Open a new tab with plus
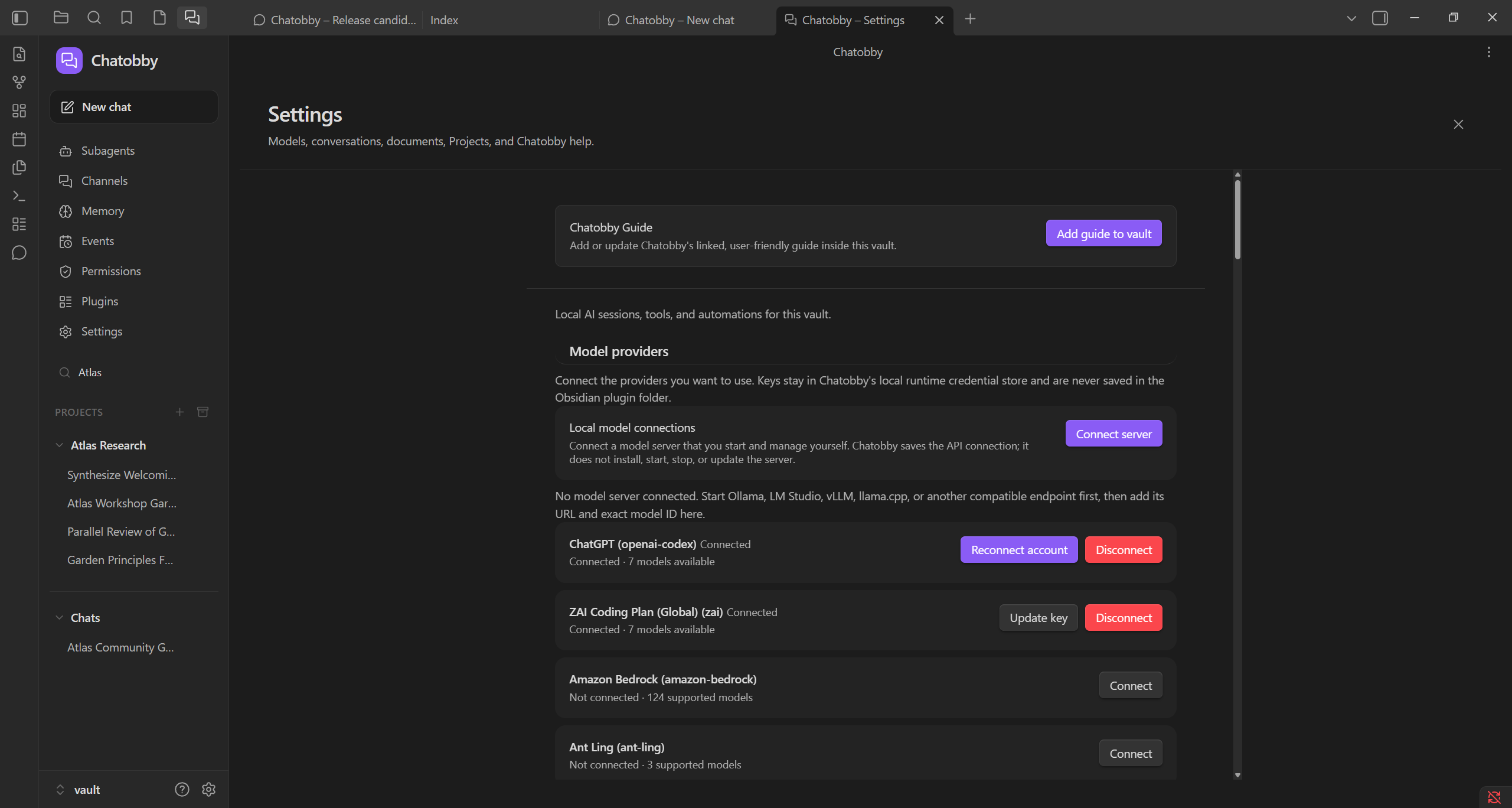The height and width of the screenshot is (808, 1512). pyautogui.click(x=970, y=19)
